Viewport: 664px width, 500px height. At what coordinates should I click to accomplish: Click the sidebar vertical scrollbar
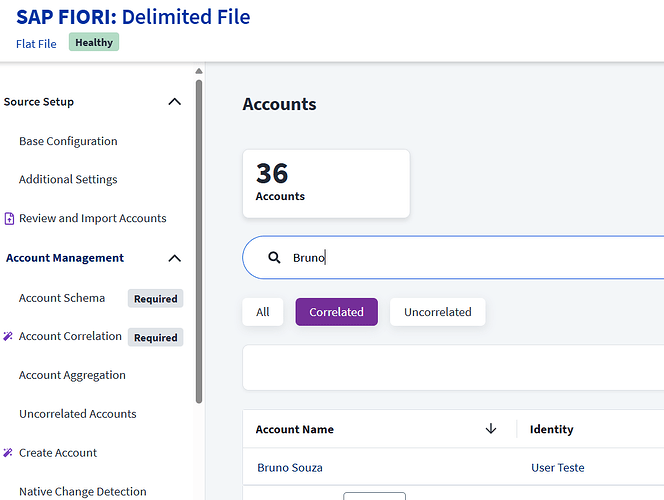point(199,240)
